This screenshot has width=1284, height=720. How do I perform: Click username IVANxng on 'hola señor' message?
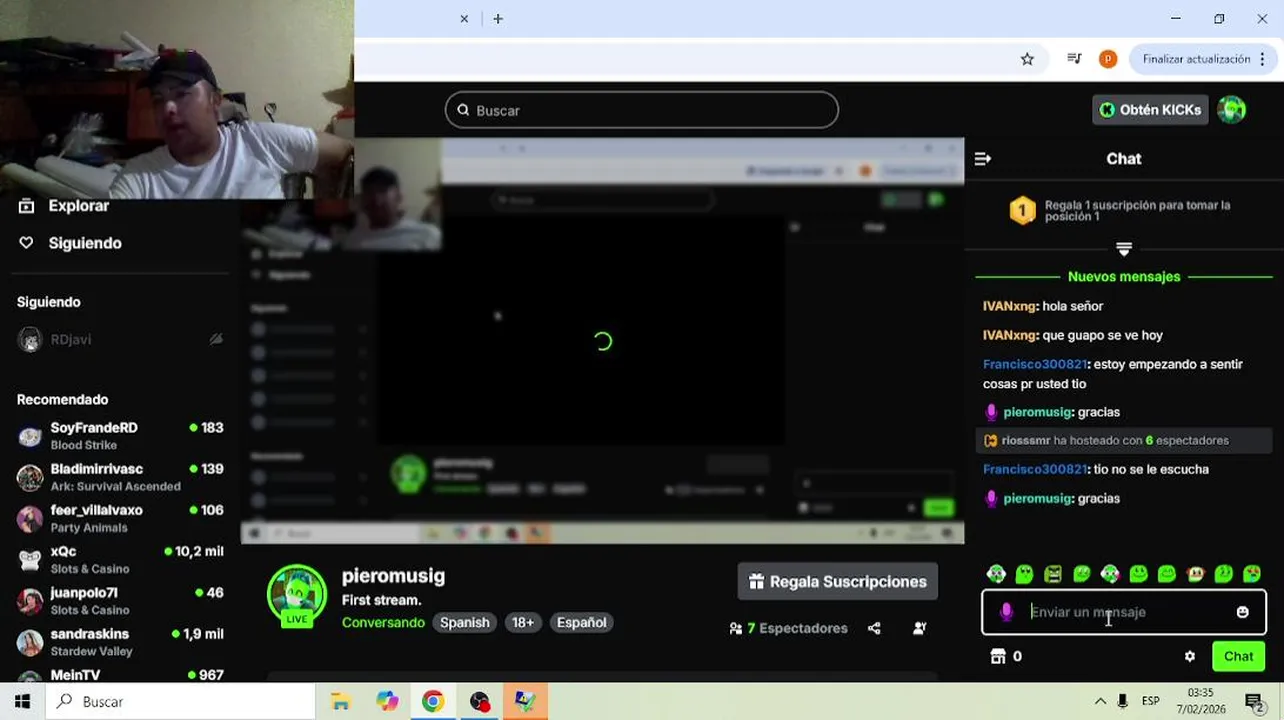[x=1009, y=306]
